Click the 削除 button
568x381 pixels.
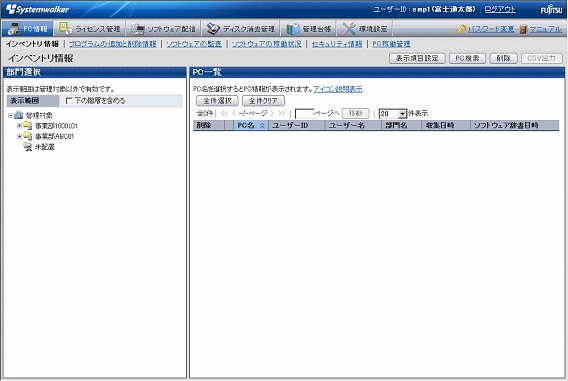pos(504,58)
